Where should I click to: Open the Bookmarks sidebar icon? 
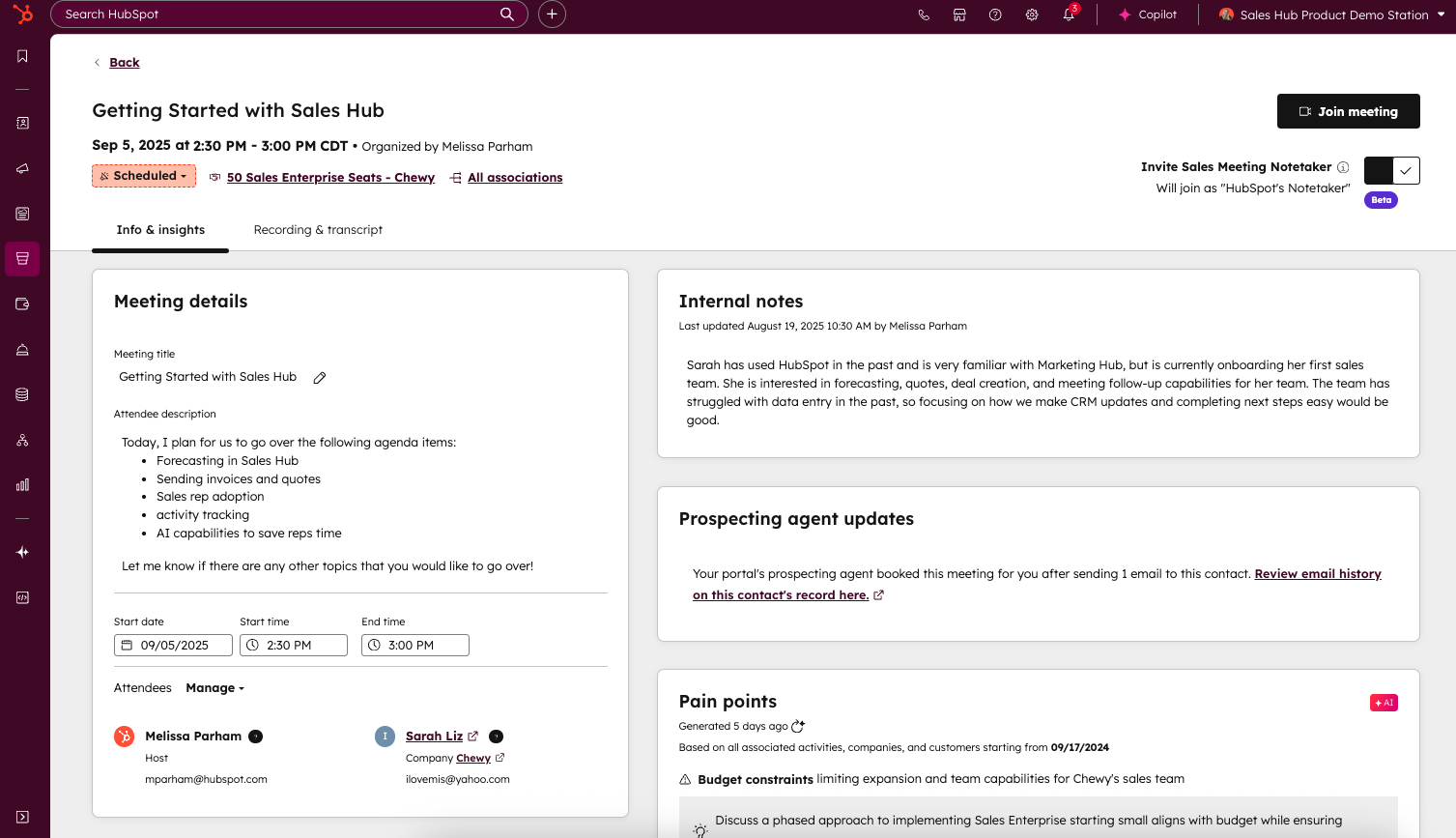22,56
